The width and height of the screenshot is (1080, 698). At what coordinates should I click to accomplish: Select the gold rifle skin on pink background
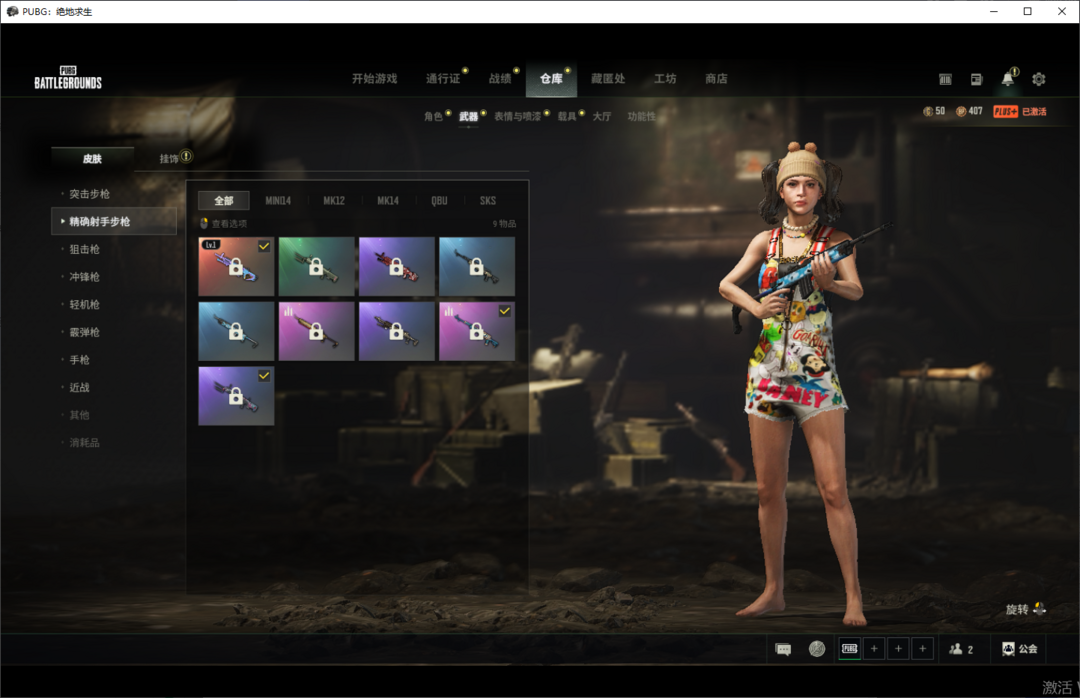point(316,331)
